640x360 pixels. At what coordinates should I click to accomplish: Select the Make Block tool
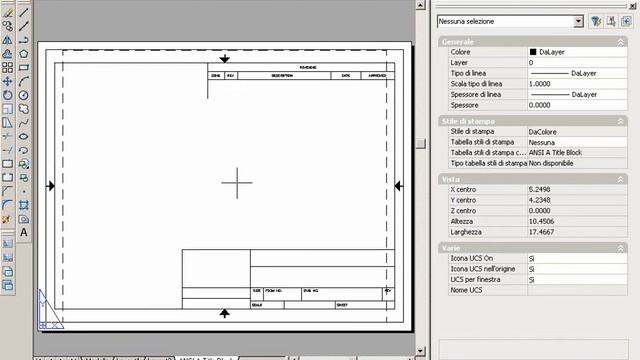tap(24, 178)
